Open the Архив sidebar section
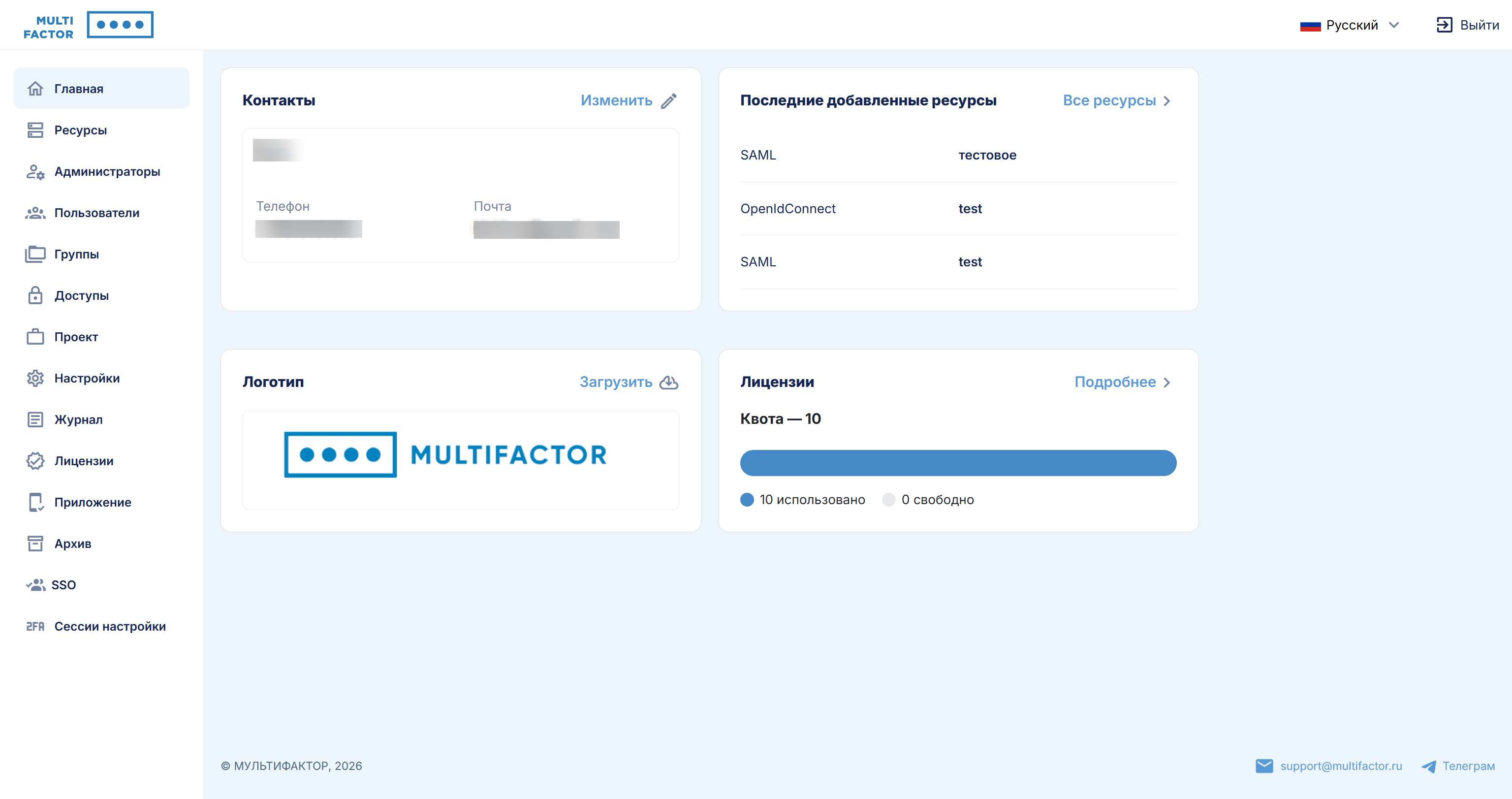 pos(73,543)
